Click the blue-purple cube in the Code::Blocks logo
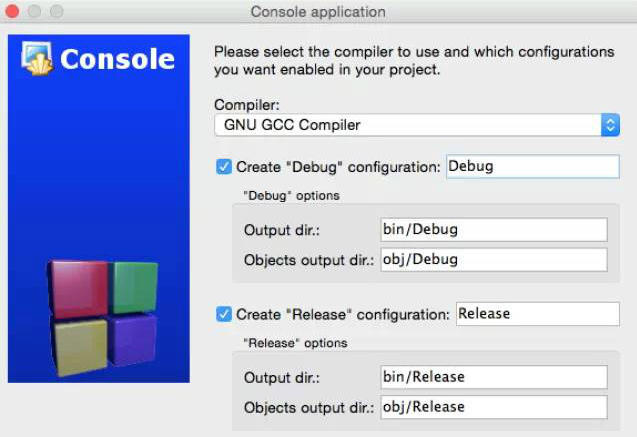The image size is (637, 437). point(131,340)
